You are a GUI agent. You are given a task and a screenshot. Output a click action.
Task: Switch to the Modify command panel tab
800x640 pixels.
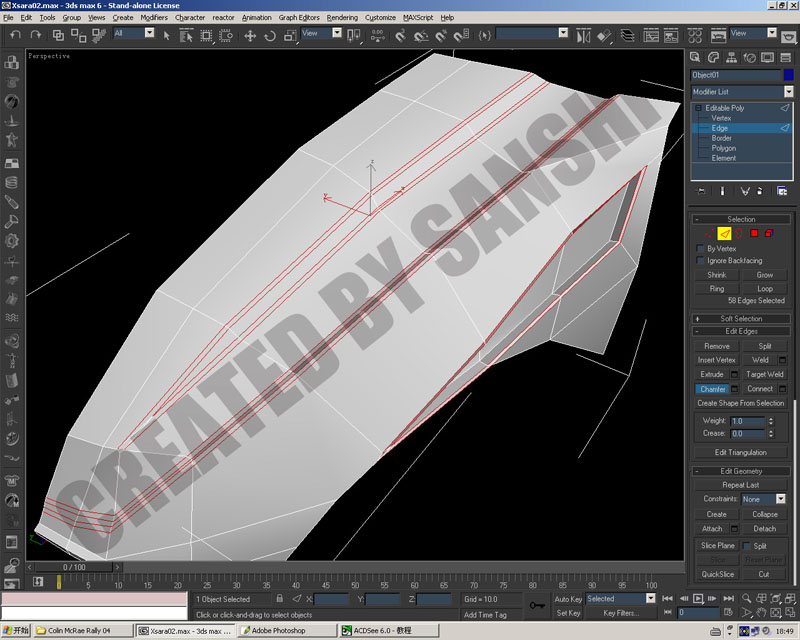click(713, 58)
